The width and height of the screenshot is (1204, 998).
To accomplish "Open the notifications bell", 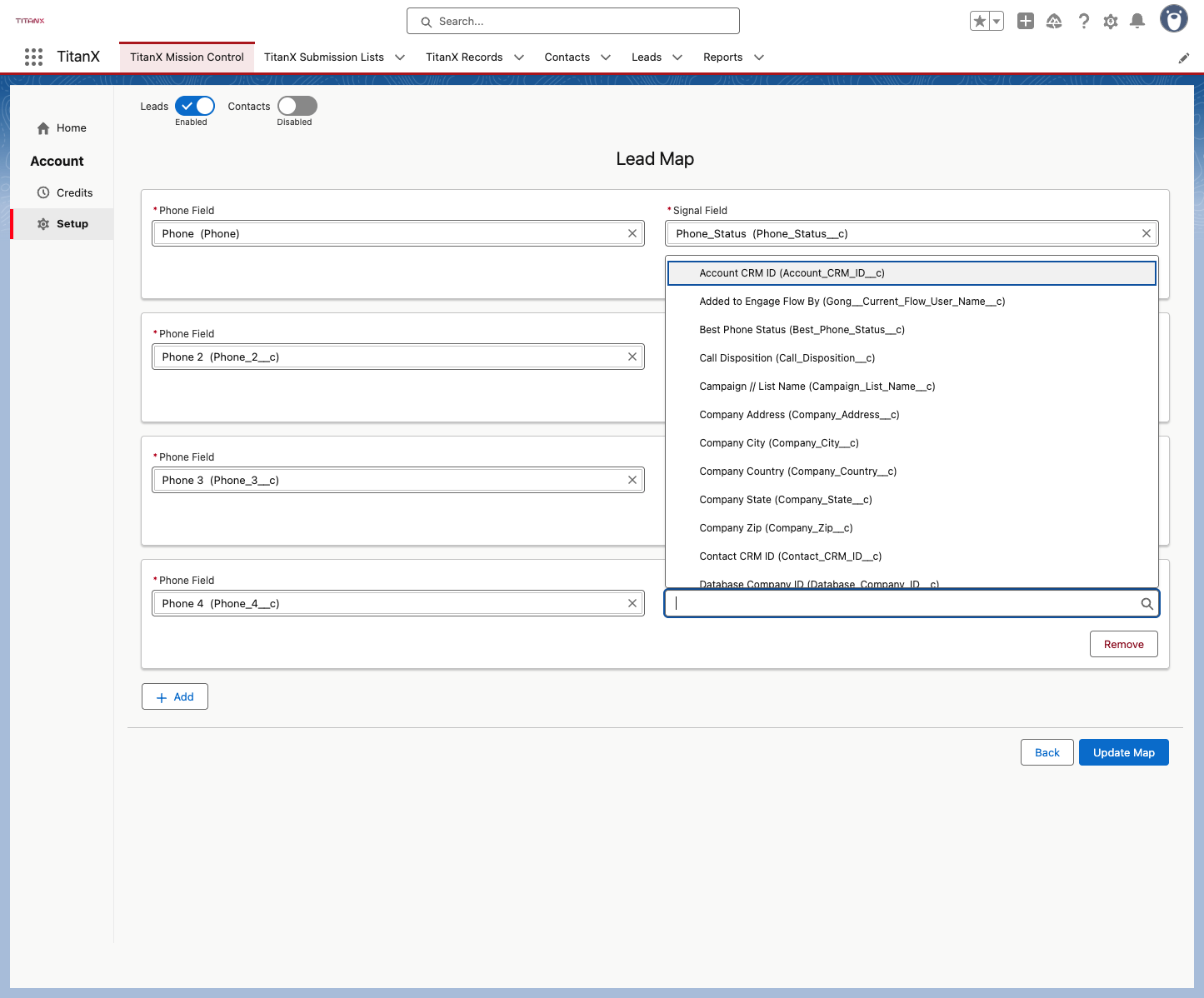I will coord(1137,21).
